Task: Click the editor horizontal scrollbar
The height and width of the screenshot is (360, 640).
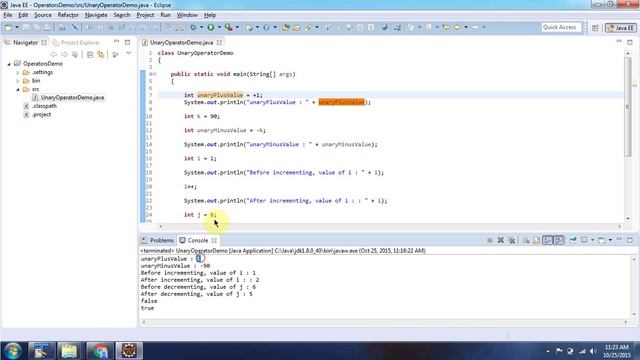Action: click(x=390, y=226)
